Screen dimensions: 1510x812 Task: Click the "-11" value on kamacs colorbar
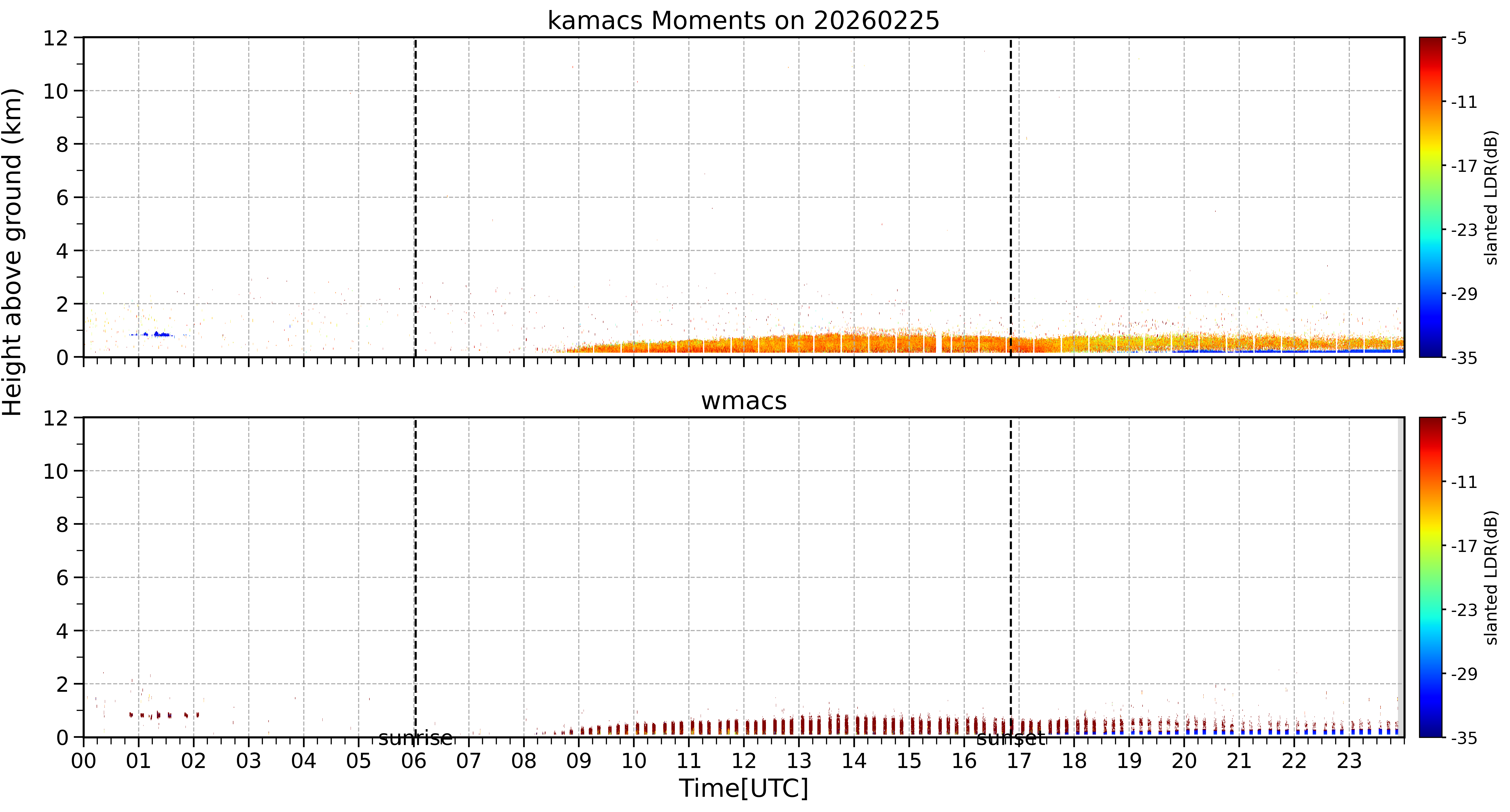[1464, 102]
